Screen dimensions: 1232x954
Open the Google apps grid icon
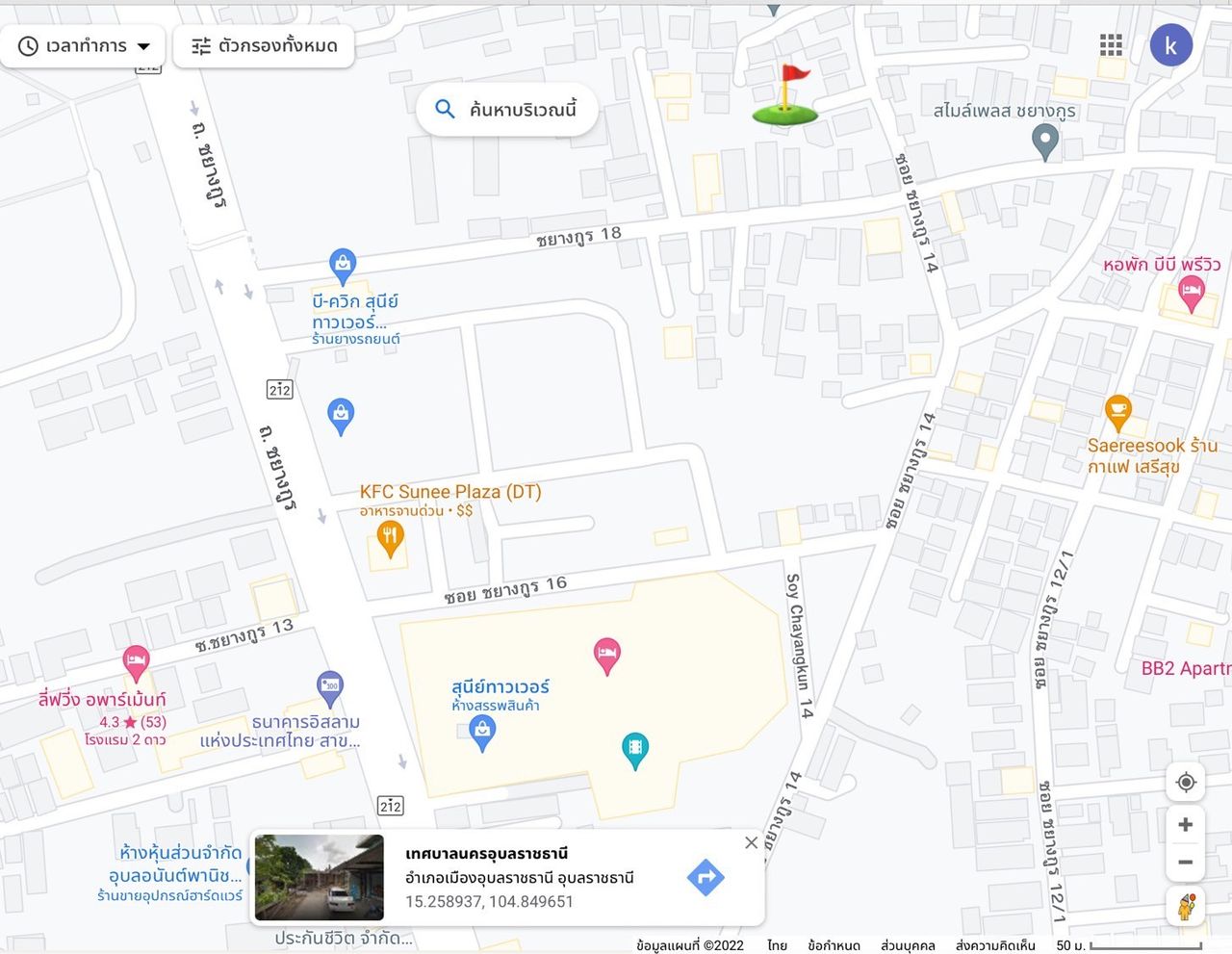[1111, 44]
